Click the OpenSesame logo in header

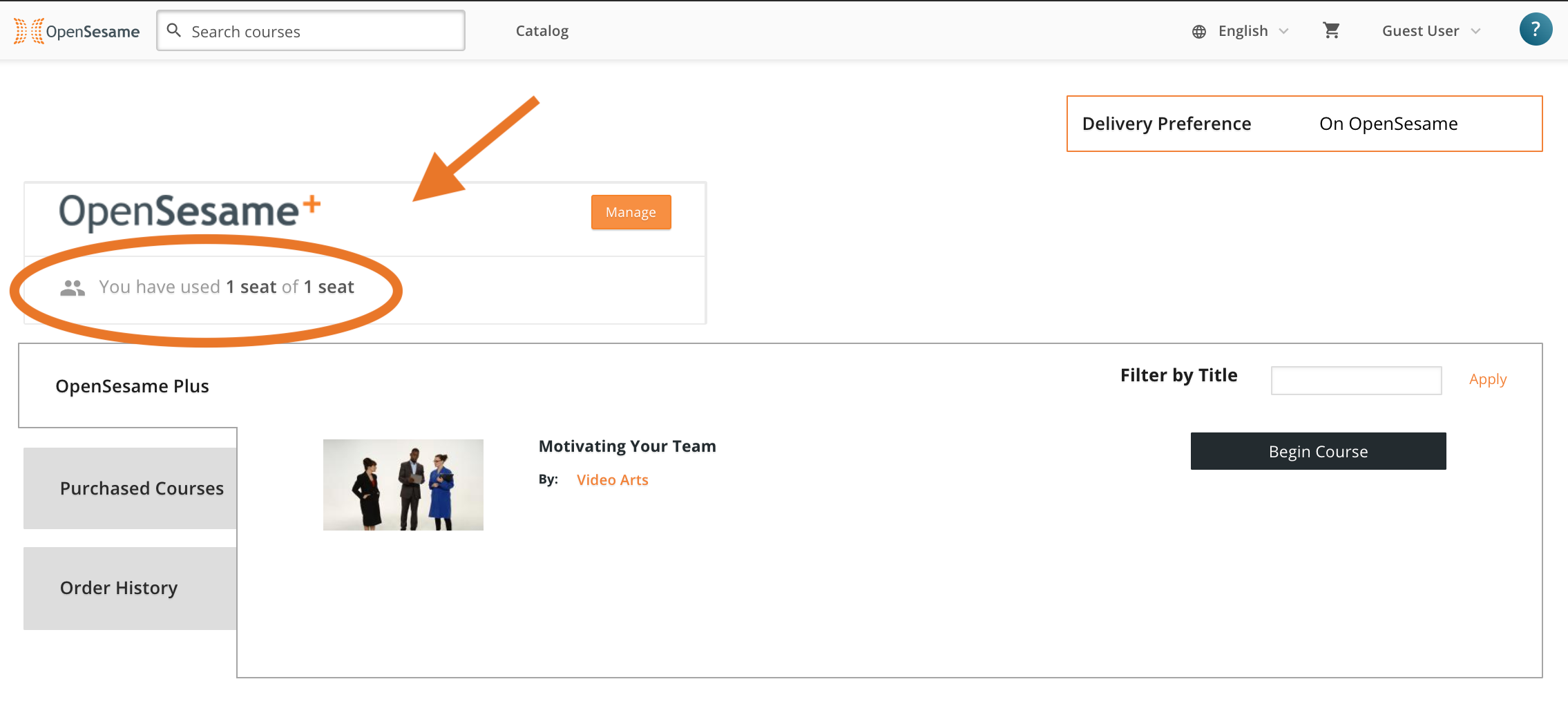[77, 31]
